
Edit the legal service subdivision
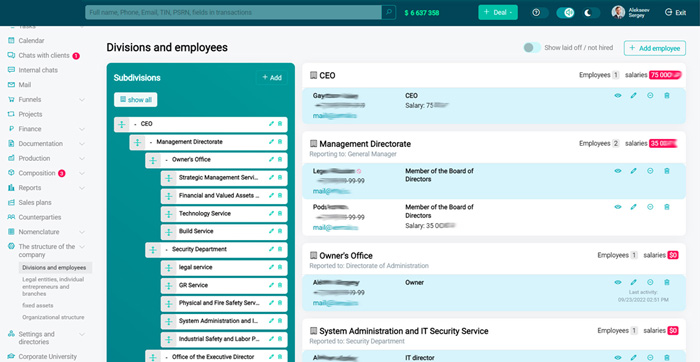271,267
